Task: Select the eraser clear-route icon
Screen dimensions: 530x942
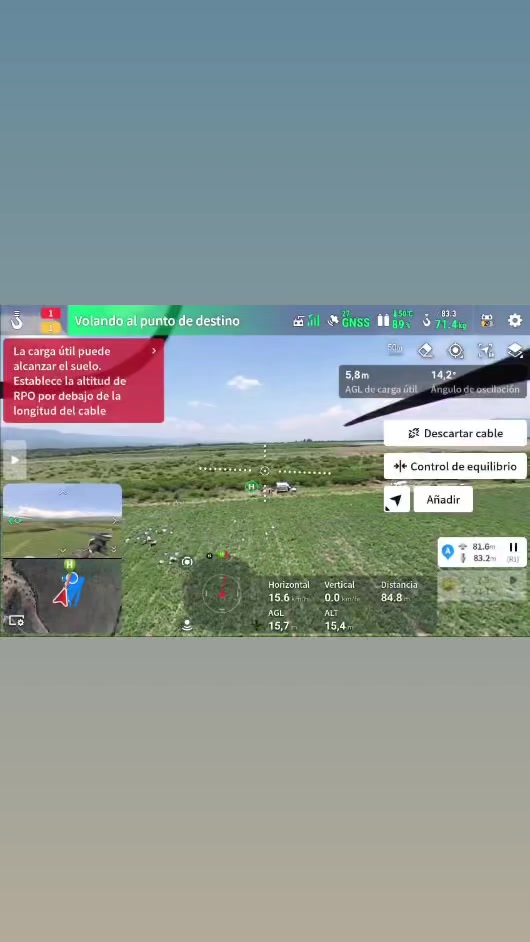Action: [x=425, y=350]
